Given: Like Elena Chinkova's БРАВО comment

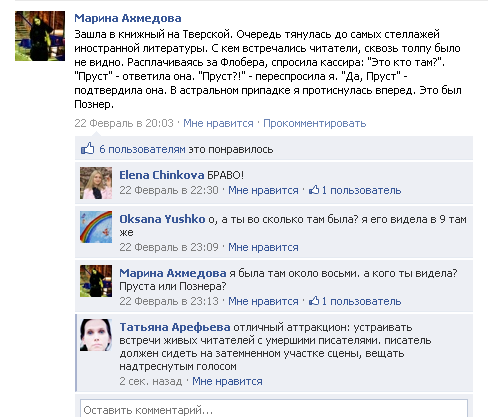Looking at the screenshot, I should click(x=263, y=190).
